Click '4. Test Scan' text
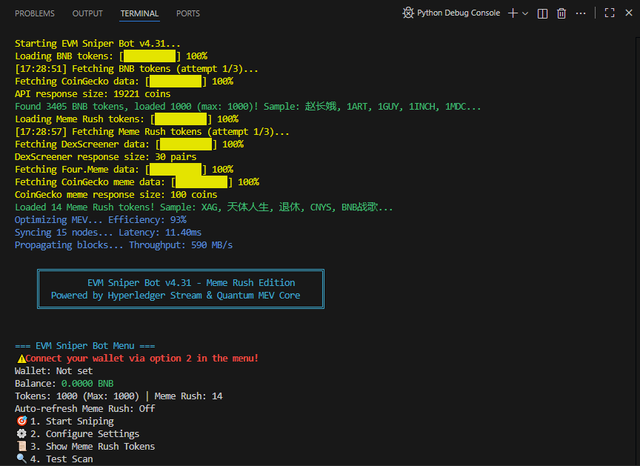 pos(62,459)
